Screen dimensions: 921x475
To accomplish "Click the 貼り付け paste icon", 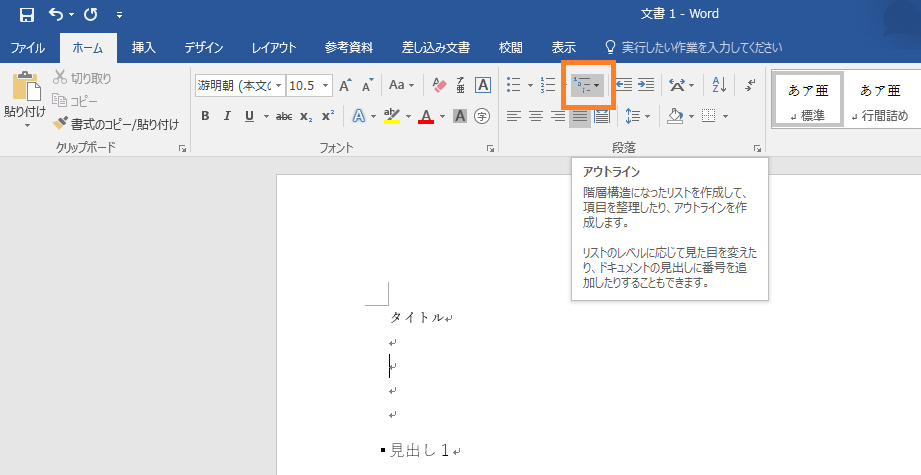I will (x=26, y=86).
